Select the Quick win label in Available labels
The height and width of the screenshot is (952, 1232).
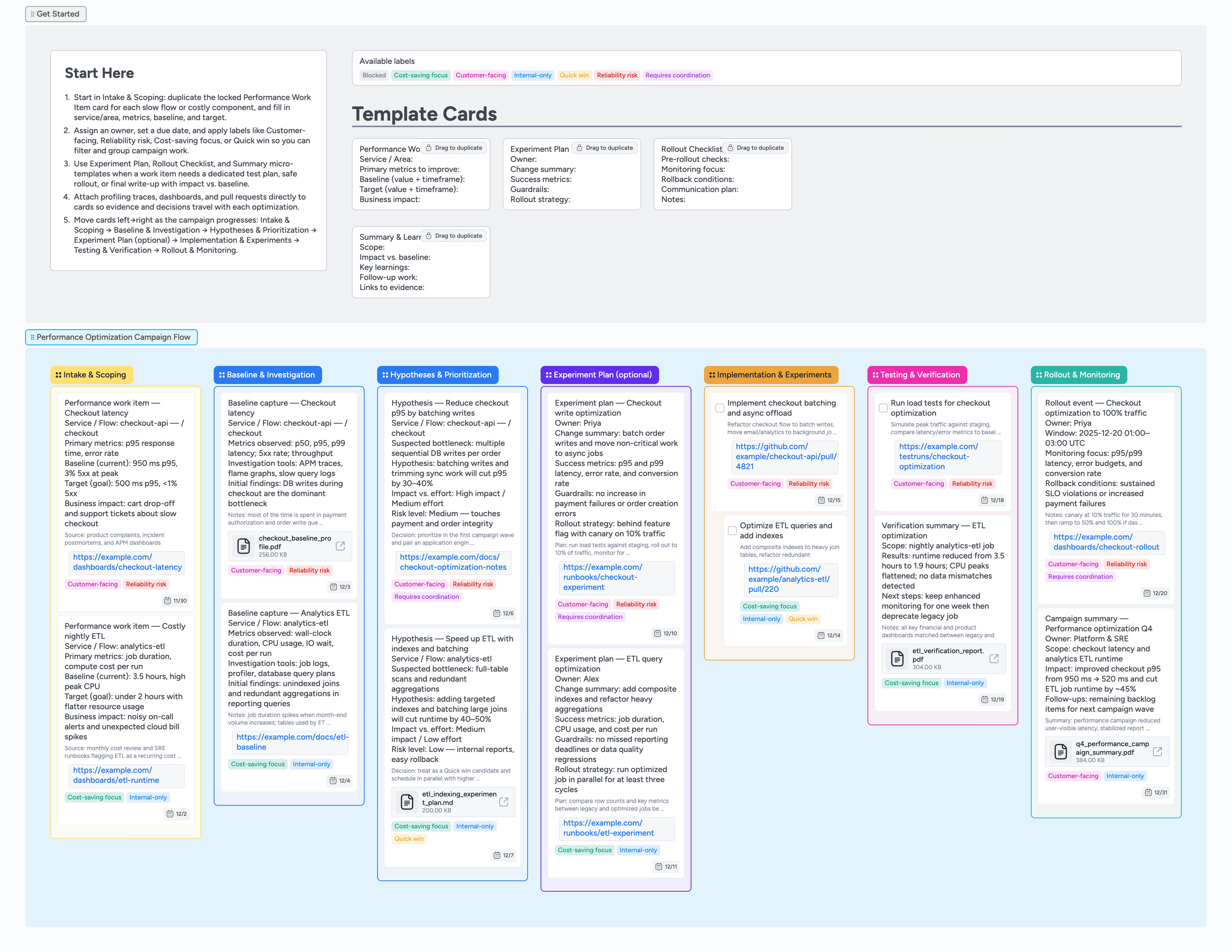[x=574, y=75]
